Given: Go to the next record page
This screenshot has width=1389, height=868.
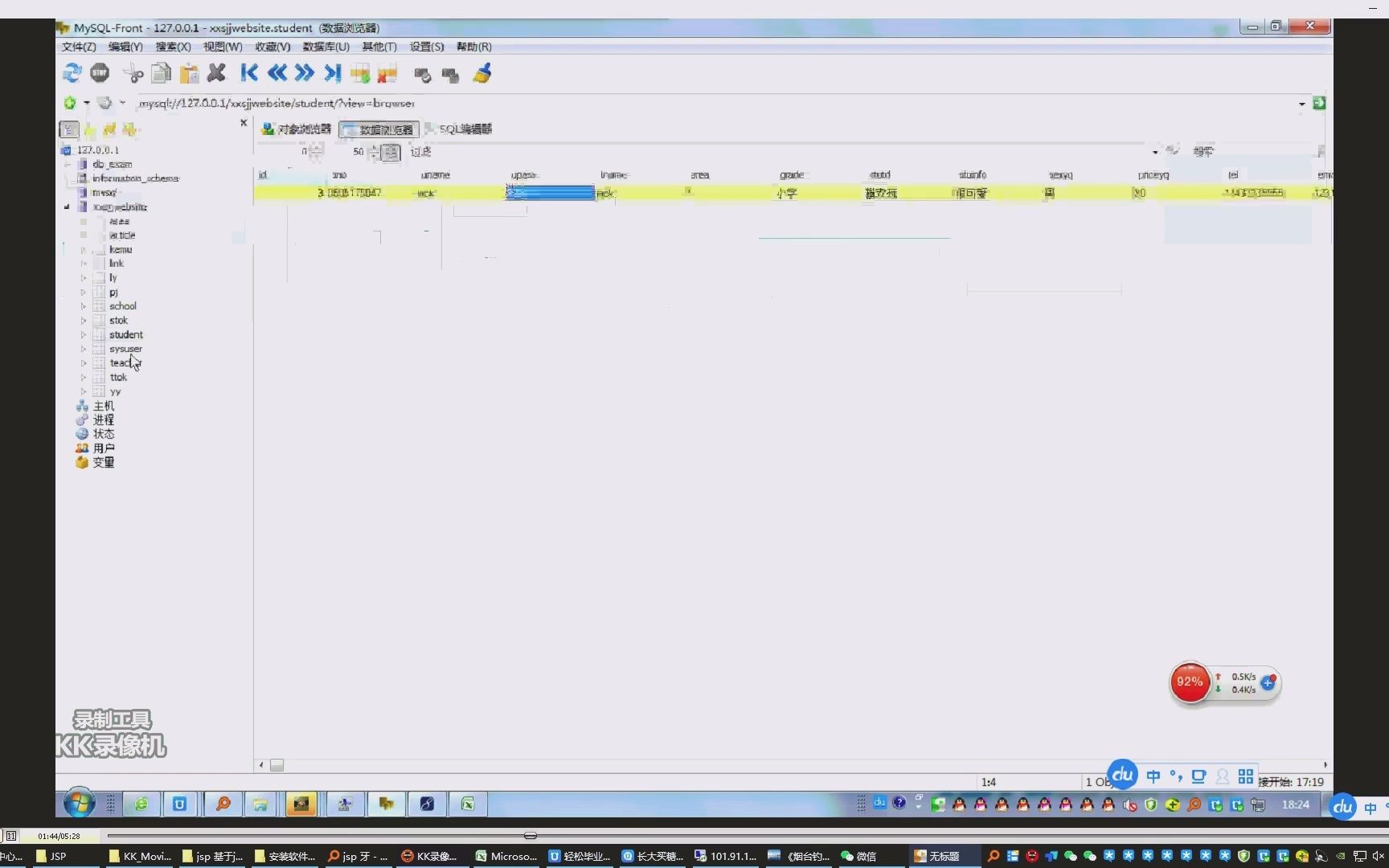Looking at the screenshot, I should tap(305, 73).
